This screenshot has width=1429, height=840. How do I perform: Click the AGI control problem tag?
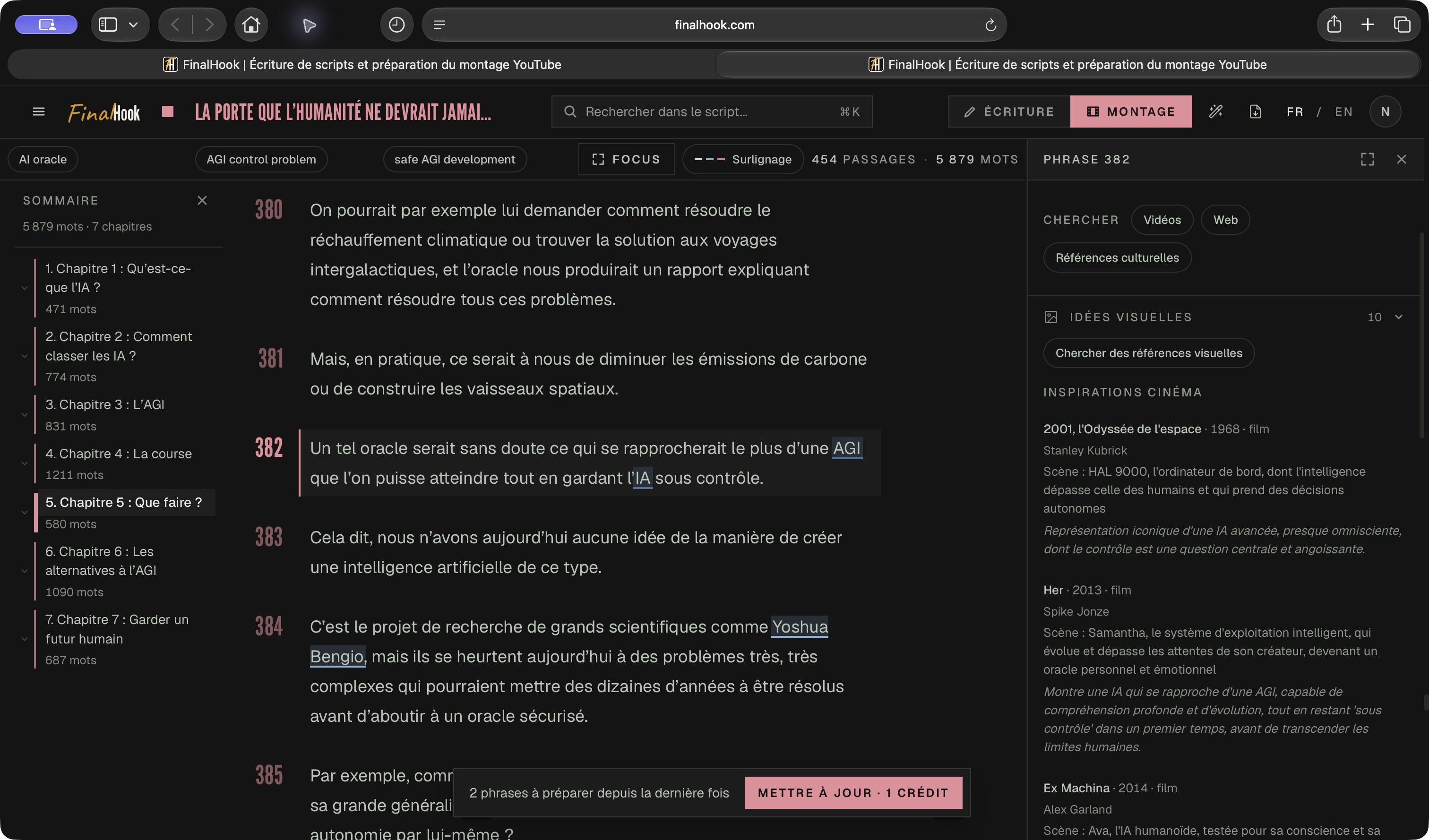click(261, 159)
